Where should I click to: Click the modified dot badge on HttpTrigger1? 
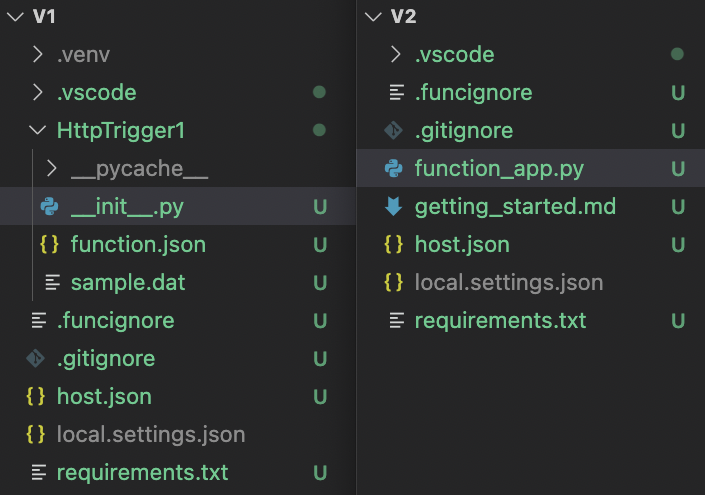coord(319,131)
